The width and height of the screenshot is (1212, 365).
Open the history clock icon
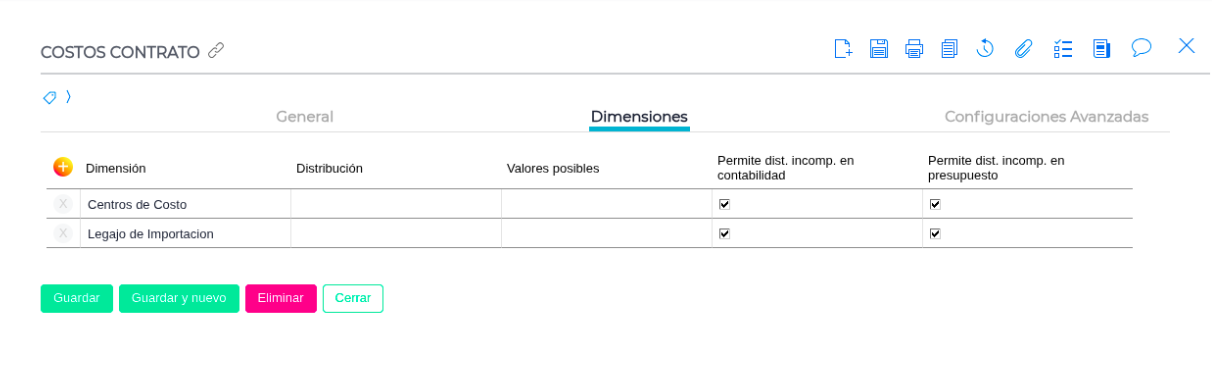985,48
